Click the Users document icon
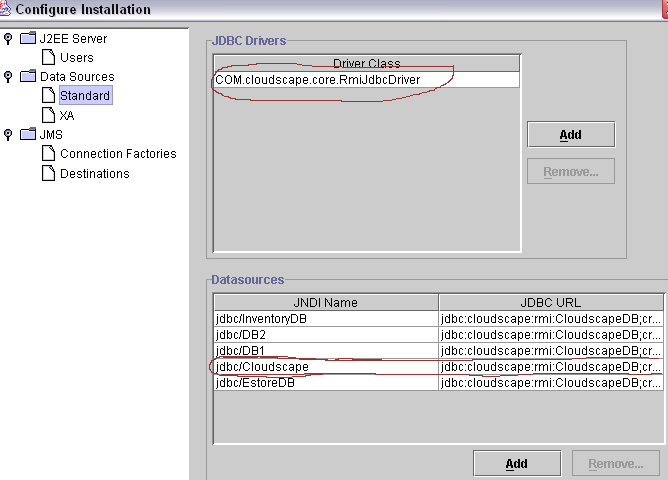The image size is (668, 480). pyautogui.click(x=48, y=58)
